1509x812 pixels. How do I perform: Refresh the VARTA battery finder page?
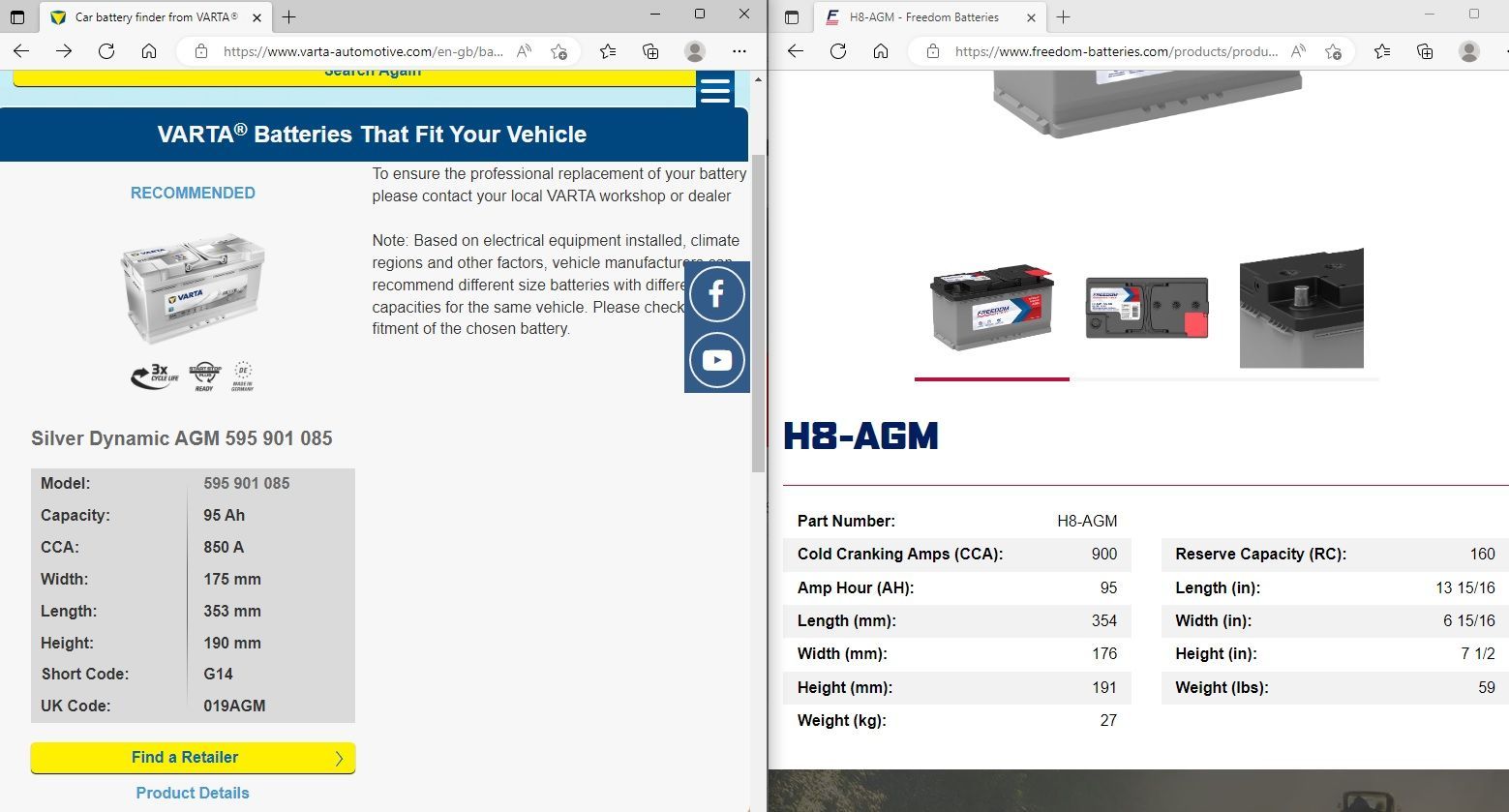click(106, 51)
